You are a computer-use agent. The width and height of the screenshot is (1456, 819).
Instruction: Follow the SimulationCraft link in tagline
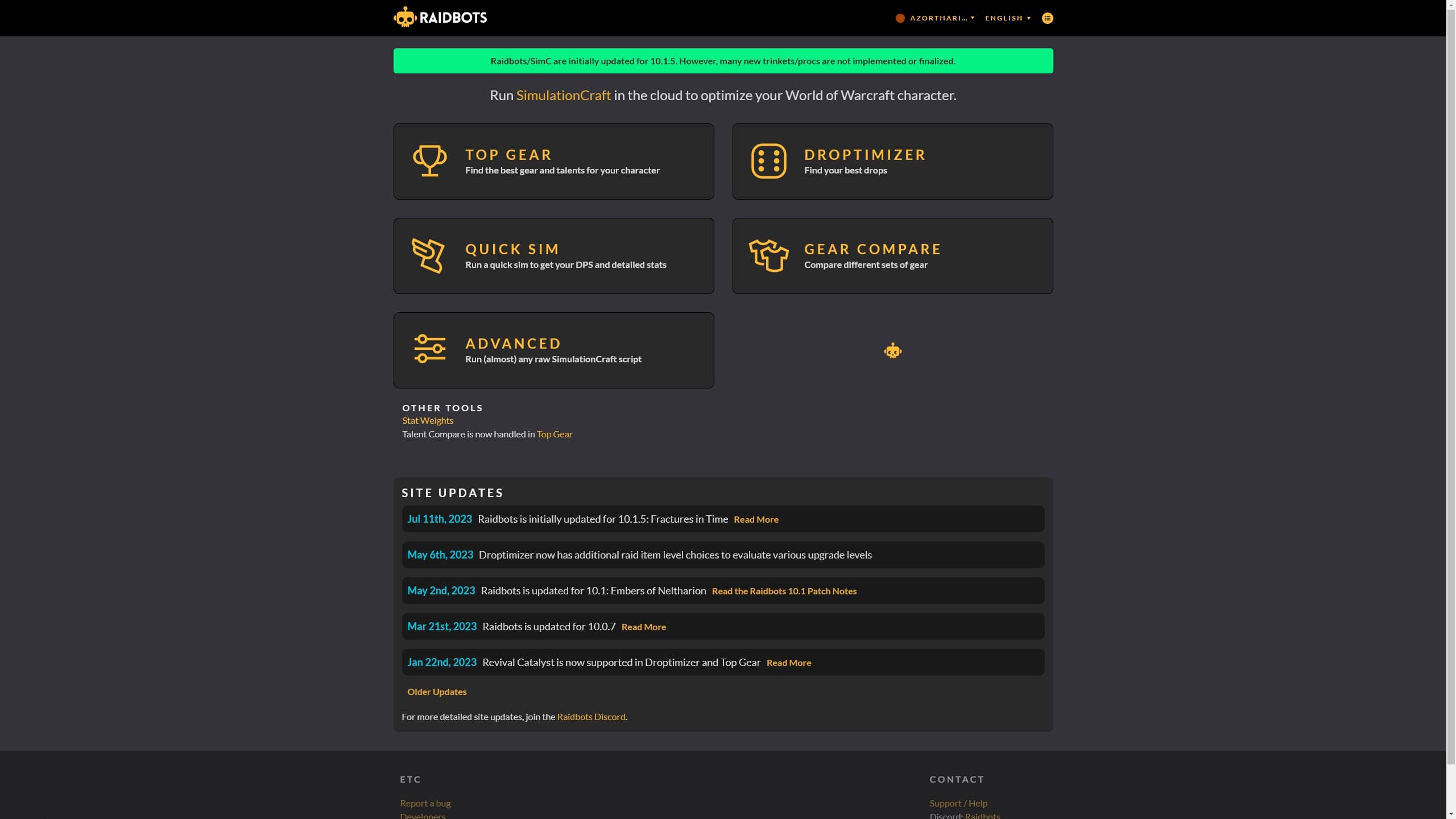click(x=563, y=96)
